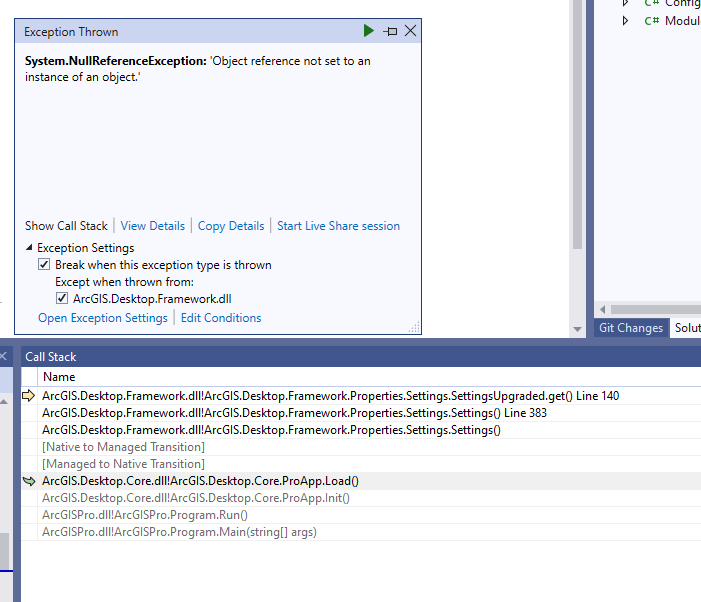Click green active-frame arrow beside ProApp.Load()

point(29,481)
